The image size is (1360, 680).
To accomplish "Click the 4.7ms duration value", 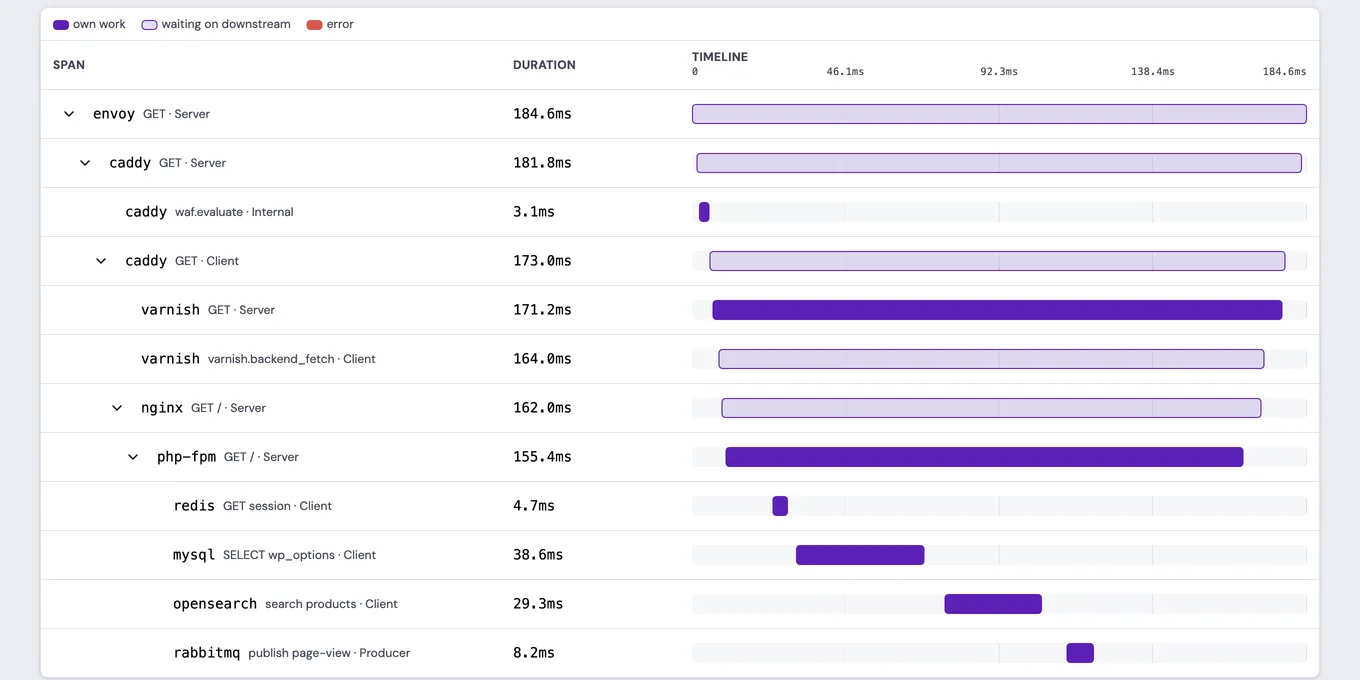I will [x=534, y=506].
